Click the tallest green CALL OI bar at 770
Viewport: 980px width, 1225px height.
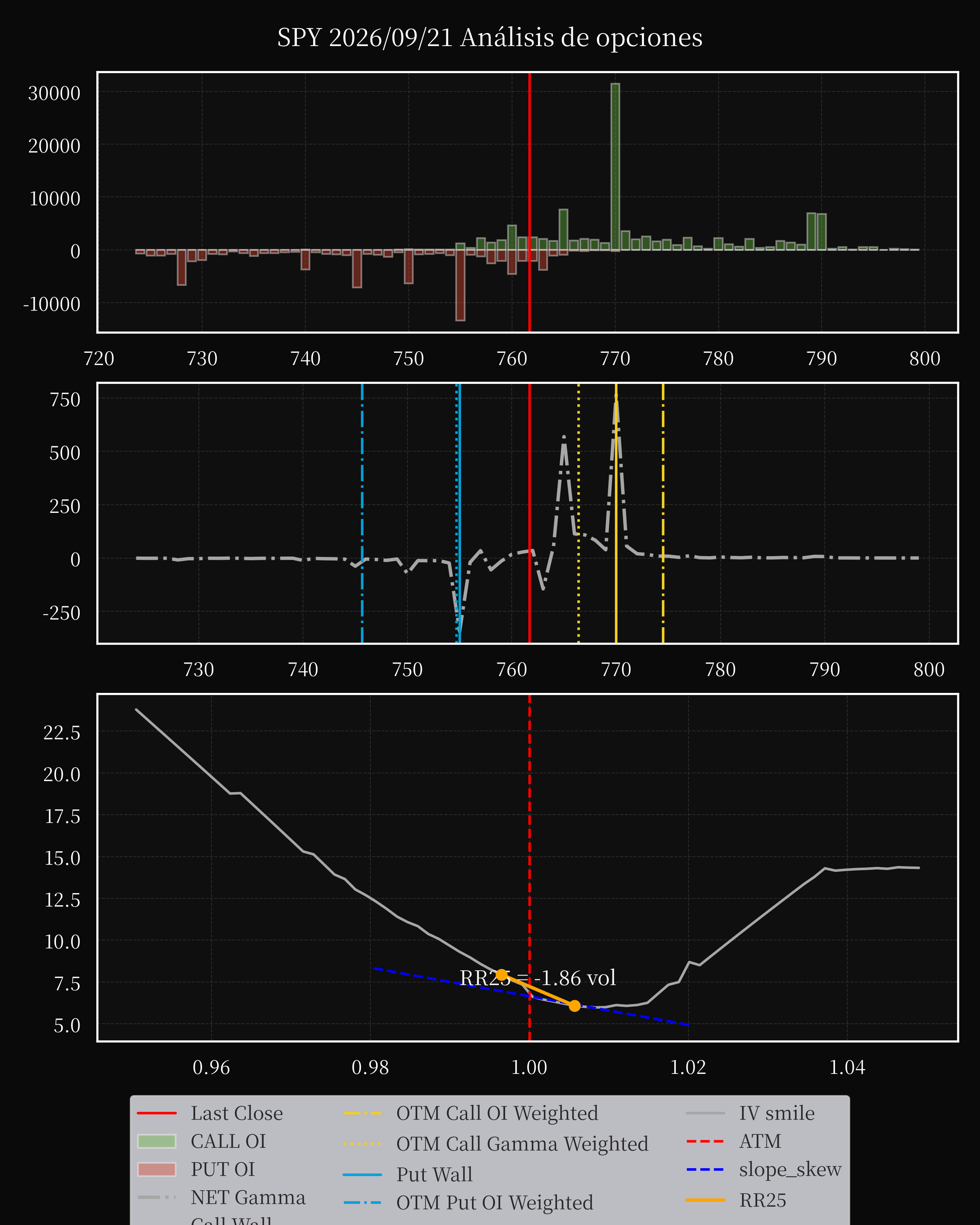[615, 167]
